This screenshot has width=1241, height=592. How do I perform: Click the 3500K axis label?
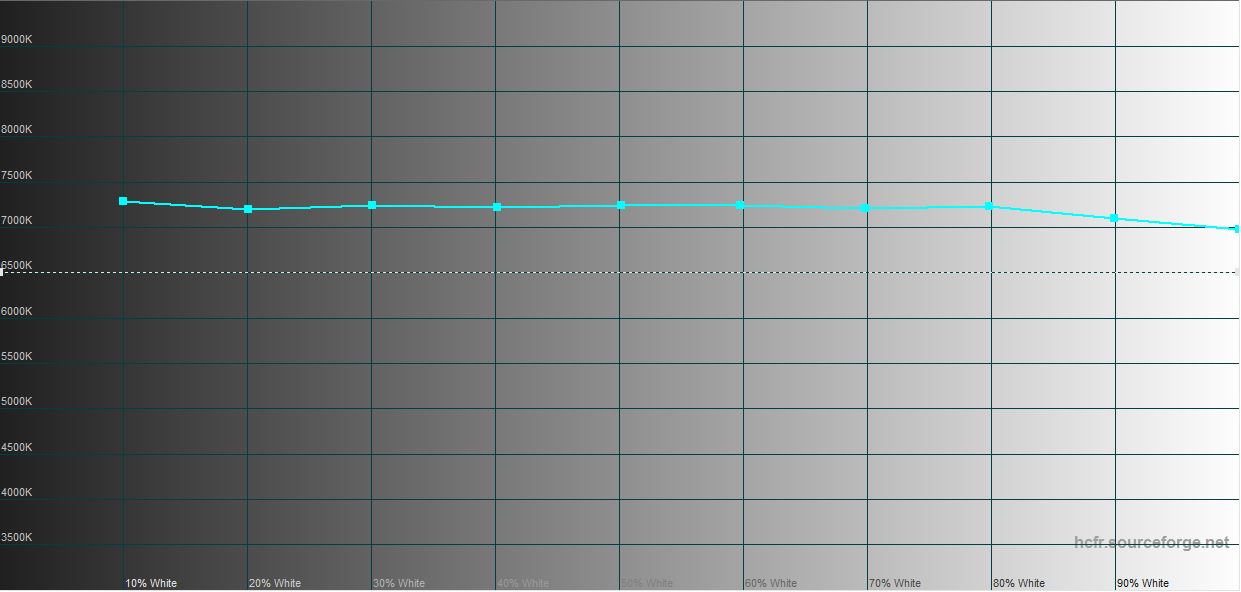click(x=17, y=537)
